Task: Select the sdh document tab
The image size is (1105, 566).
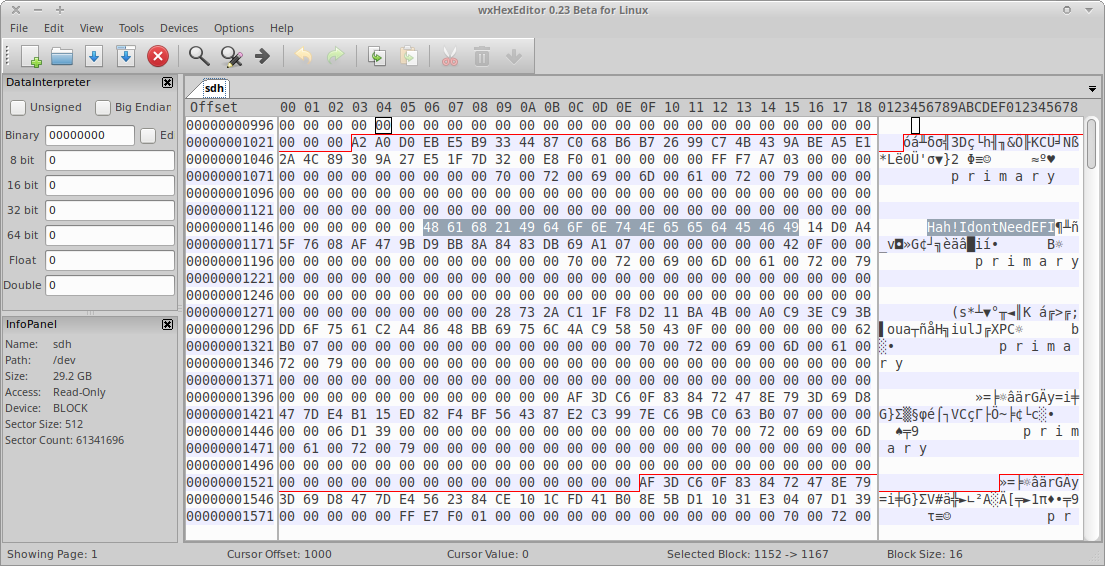Action: click(214, 88)
